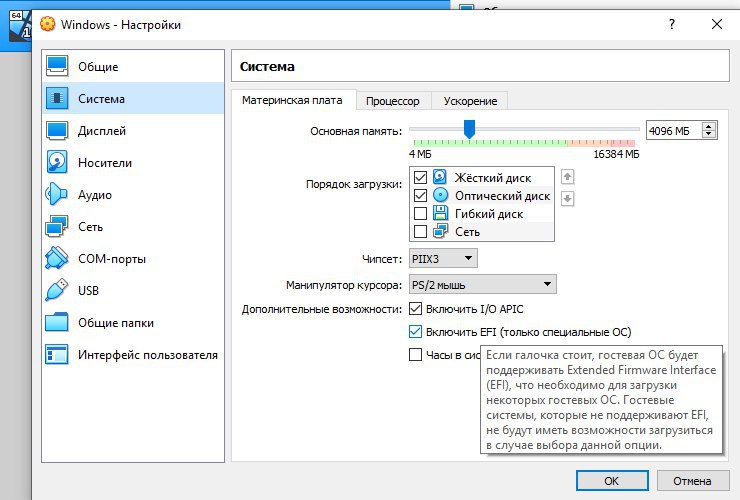Open Аудио speaker icon
The height and width of the screenshot is (500, 740).
click(57, 195)
